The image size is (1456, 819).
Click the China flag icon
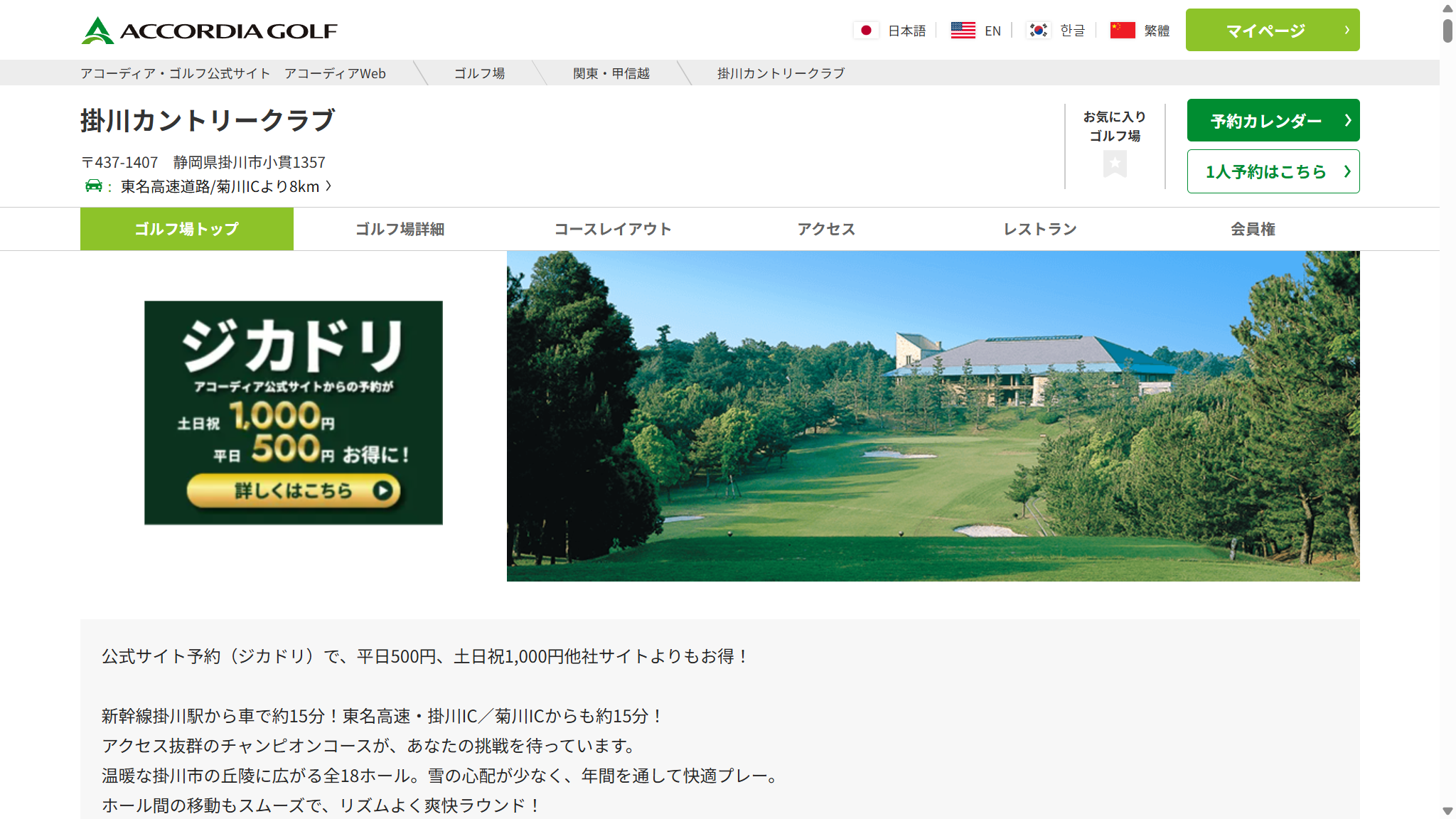tap(1123, 31)
